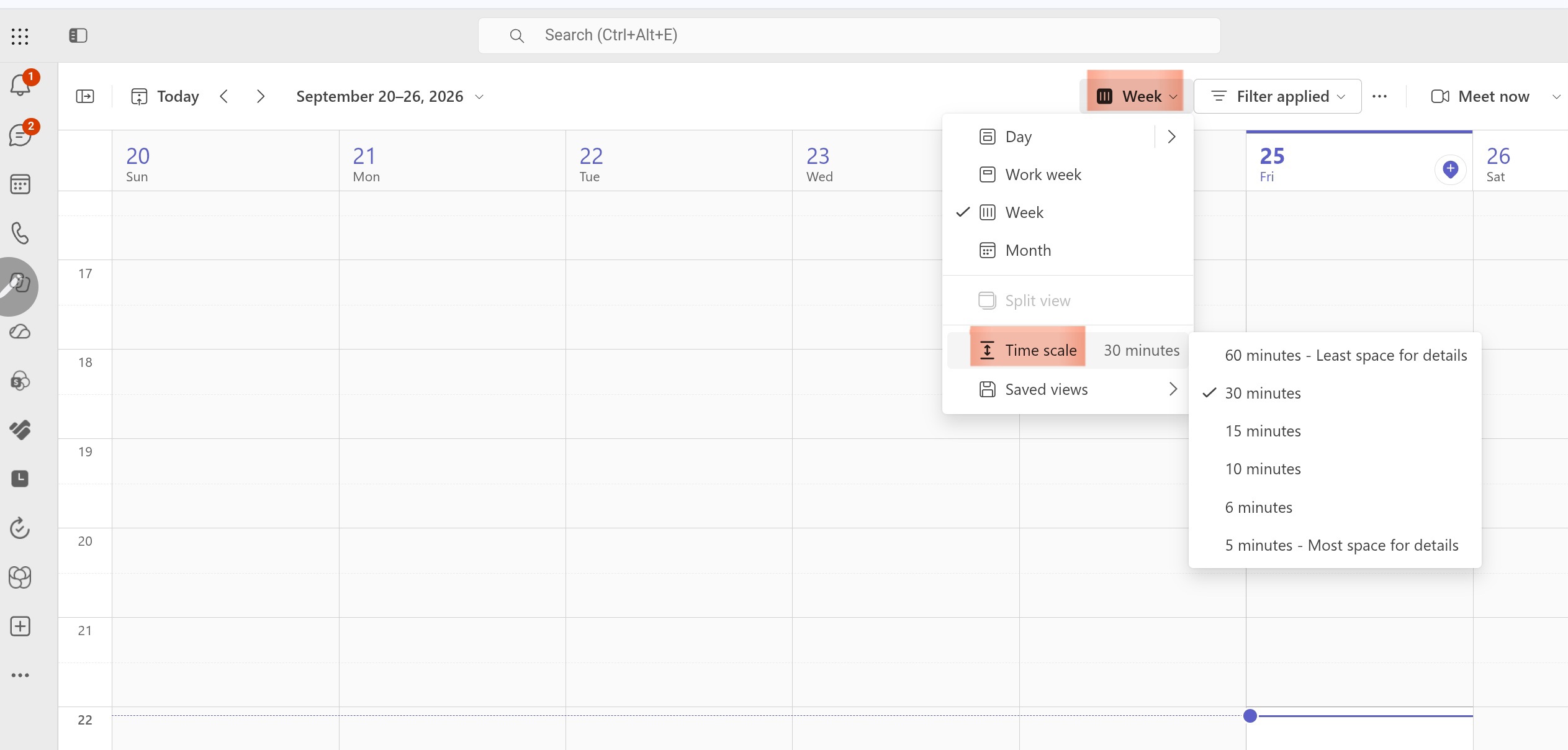Open the Calendar app in sidebar

point(20,184)
